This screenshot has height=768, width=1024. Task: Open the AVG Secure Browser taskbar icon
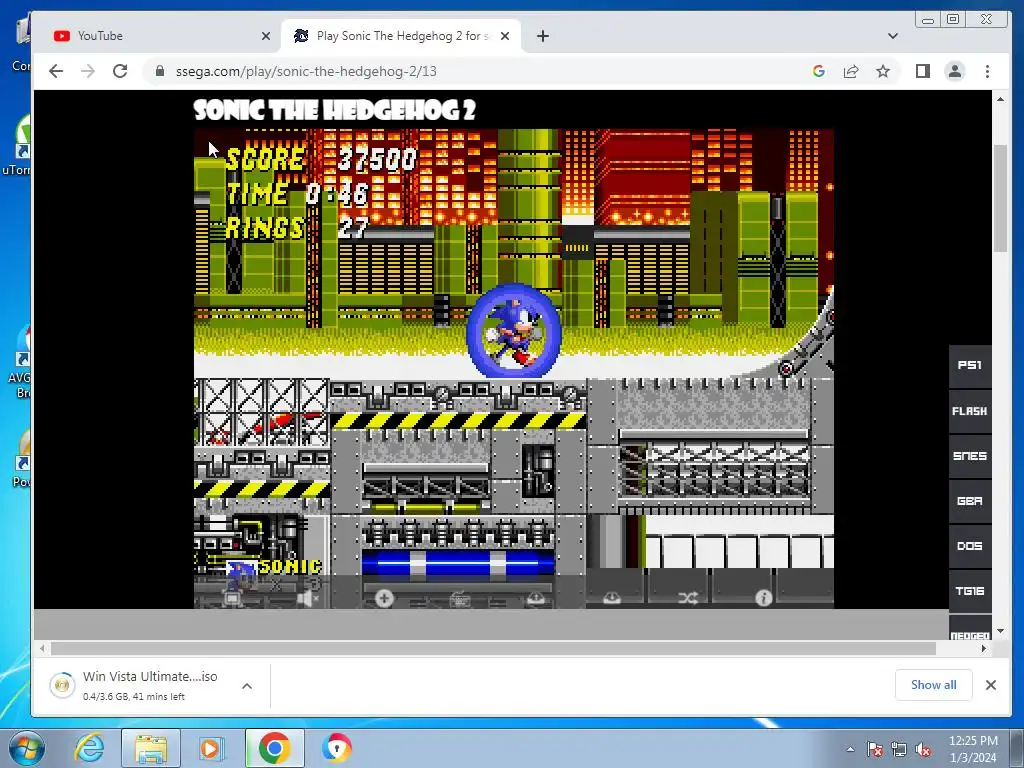pyautogui.click(x=336, y=748)
